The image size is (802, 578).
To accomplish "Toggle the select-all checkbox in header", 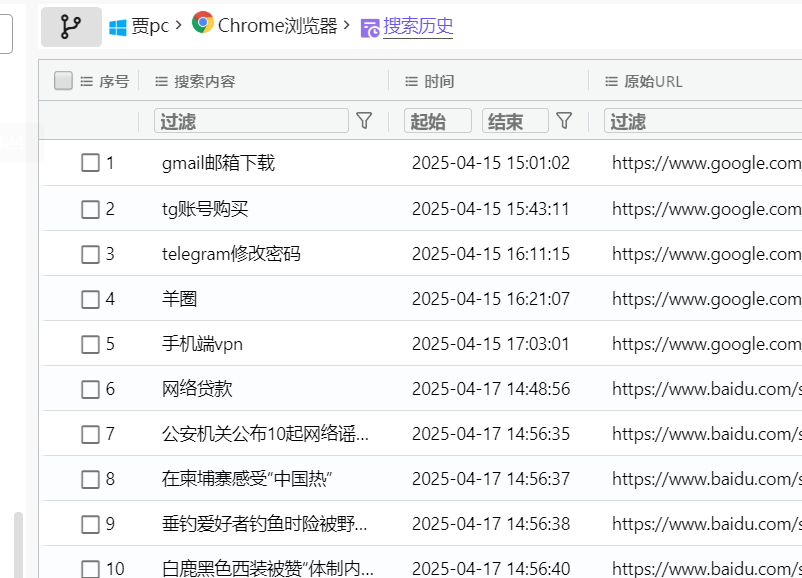I will [63, 80].
